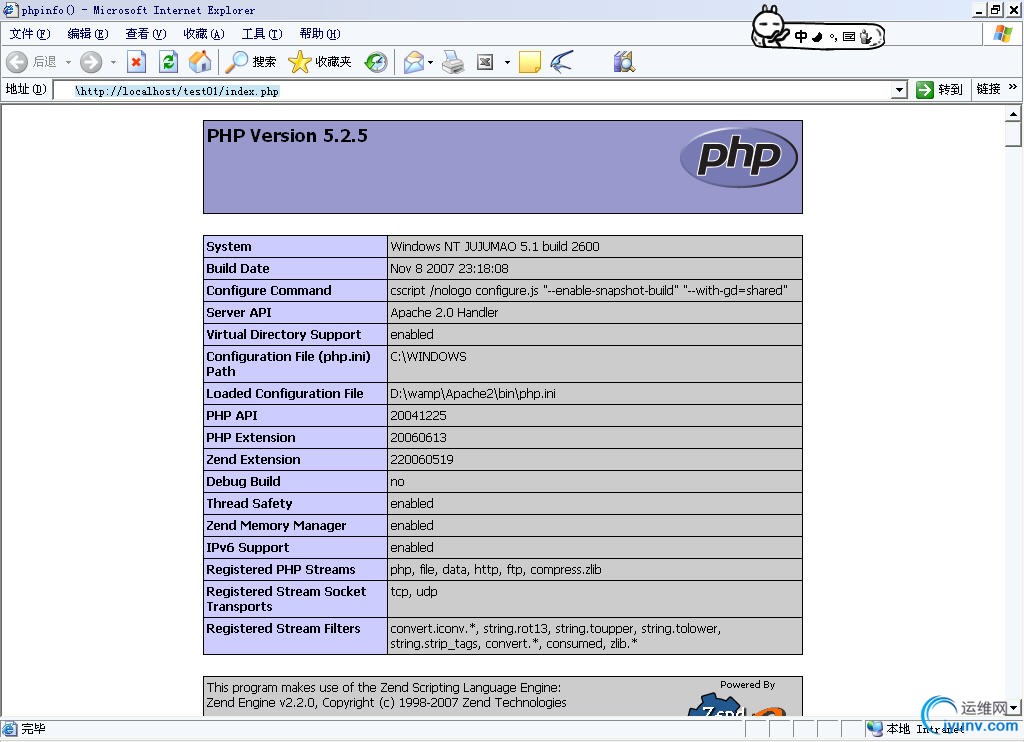Click the PHP Version 5.2.5 heading
This screenshot has height=742, width=1024.
[287, 136]
